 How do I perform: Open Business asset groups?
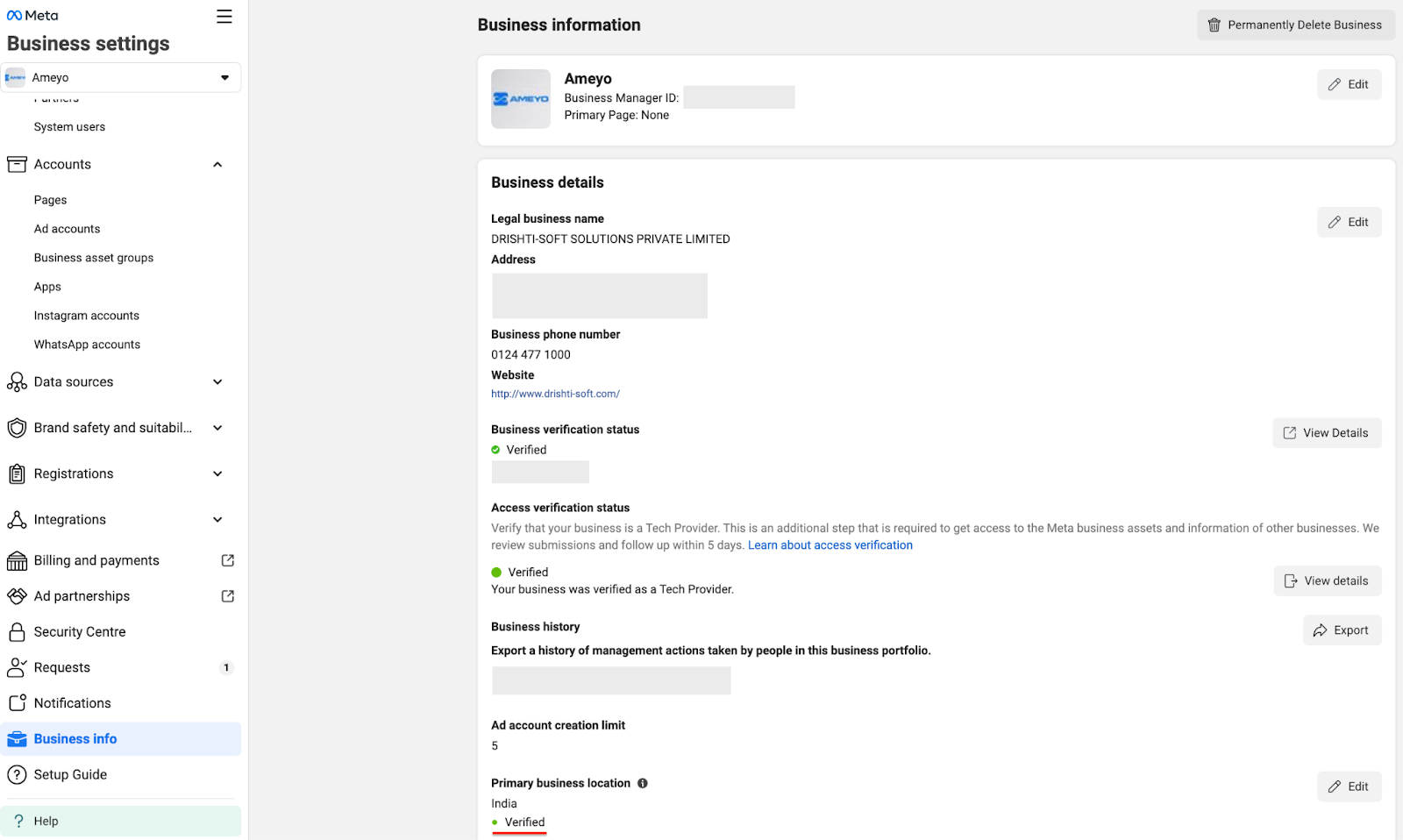(x=94, y=258)
